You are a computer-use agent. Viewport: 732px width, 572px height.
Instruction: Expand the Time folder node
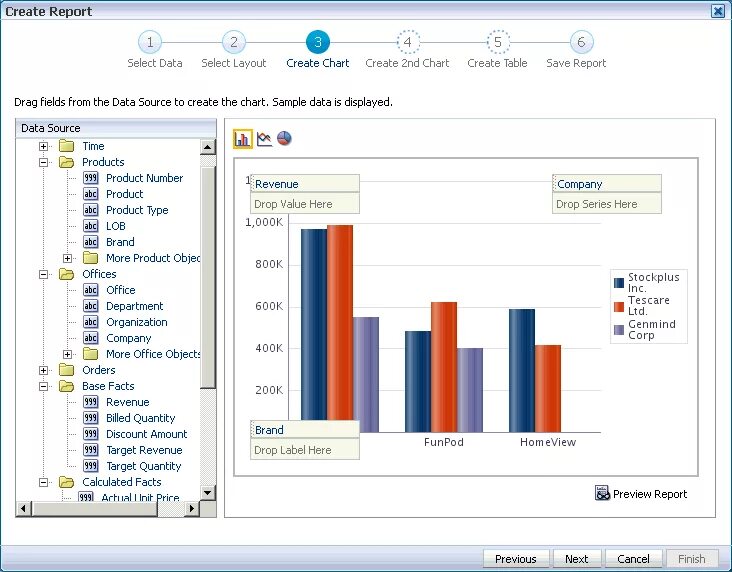pyautogui.click(x=43, y=146)
